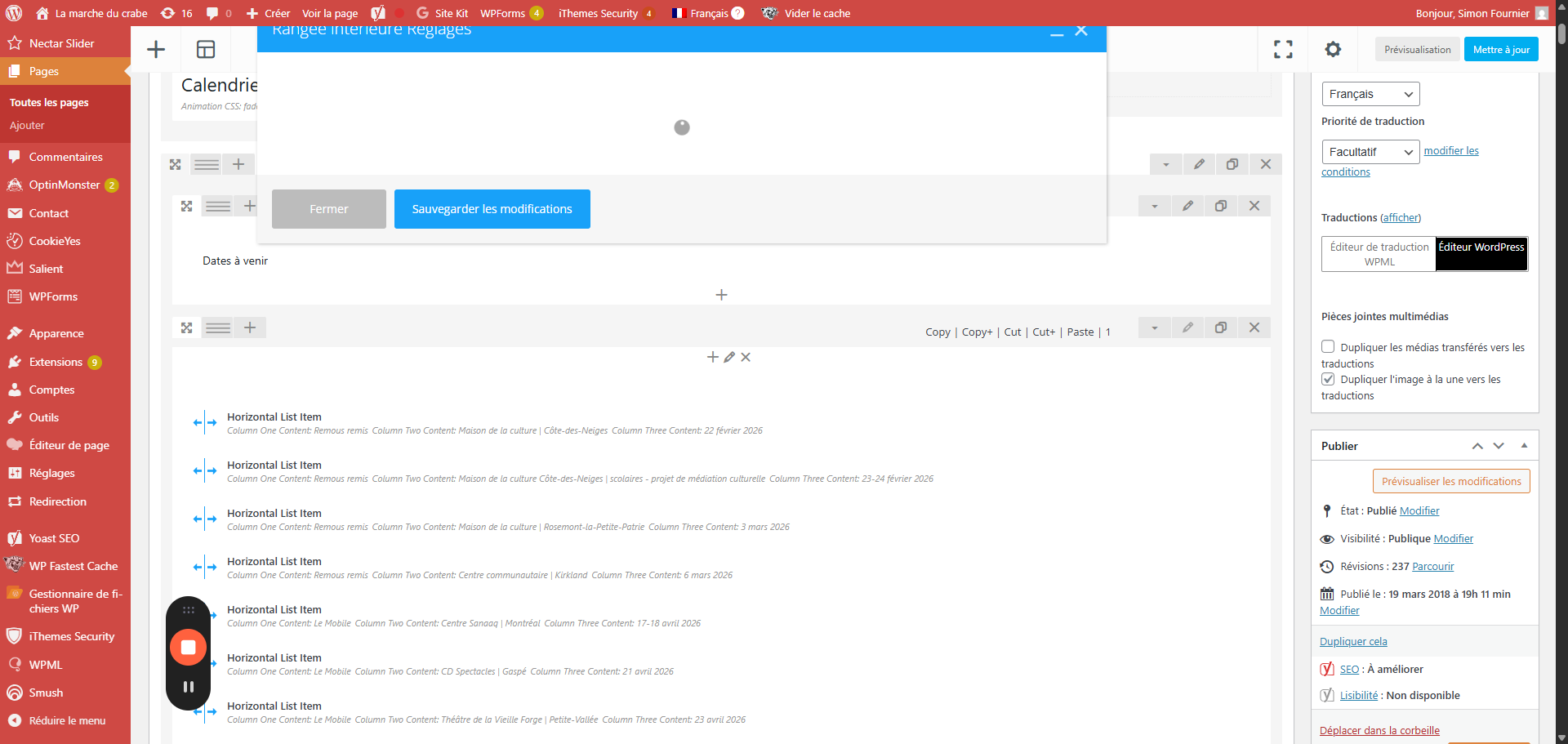Open Extensions in the admin sidebar
The image size is (1568, 744).
56,362
